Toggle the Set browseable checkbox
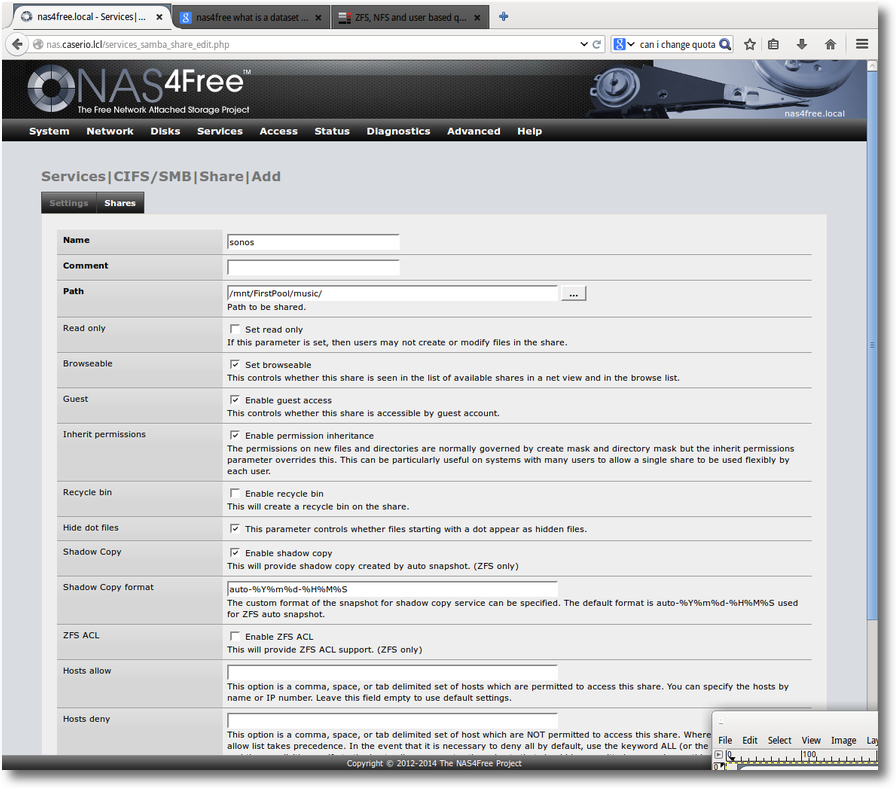Image resolution: width=896 pixels, height=788 pixels. pyautogui.click(x=234, y=365)
